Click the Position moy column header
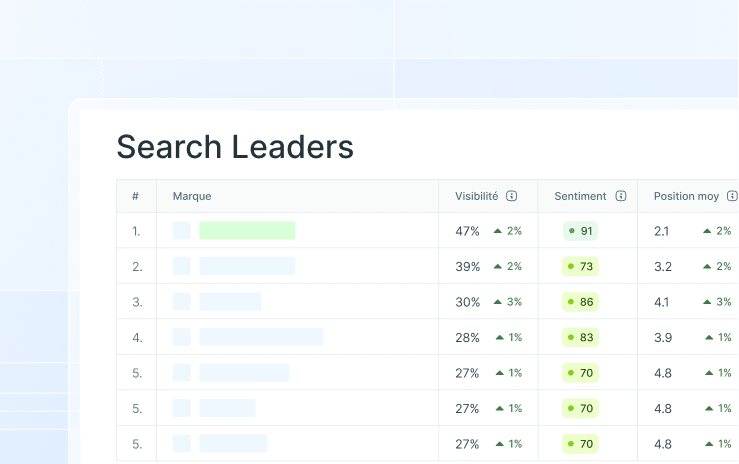Viewport: 739px width, 464px height. (x=686, y=196)
